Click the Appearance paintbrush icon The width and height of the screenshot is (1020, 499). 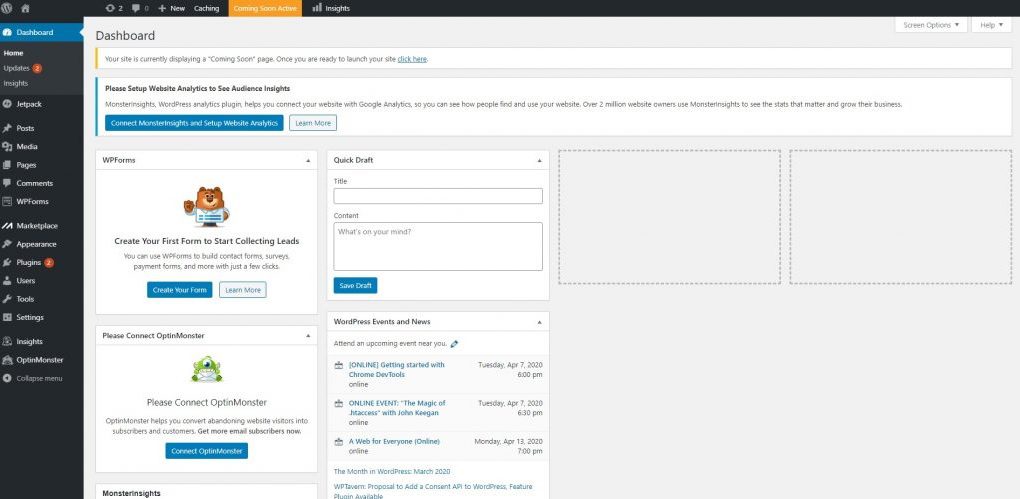point(7,244)
